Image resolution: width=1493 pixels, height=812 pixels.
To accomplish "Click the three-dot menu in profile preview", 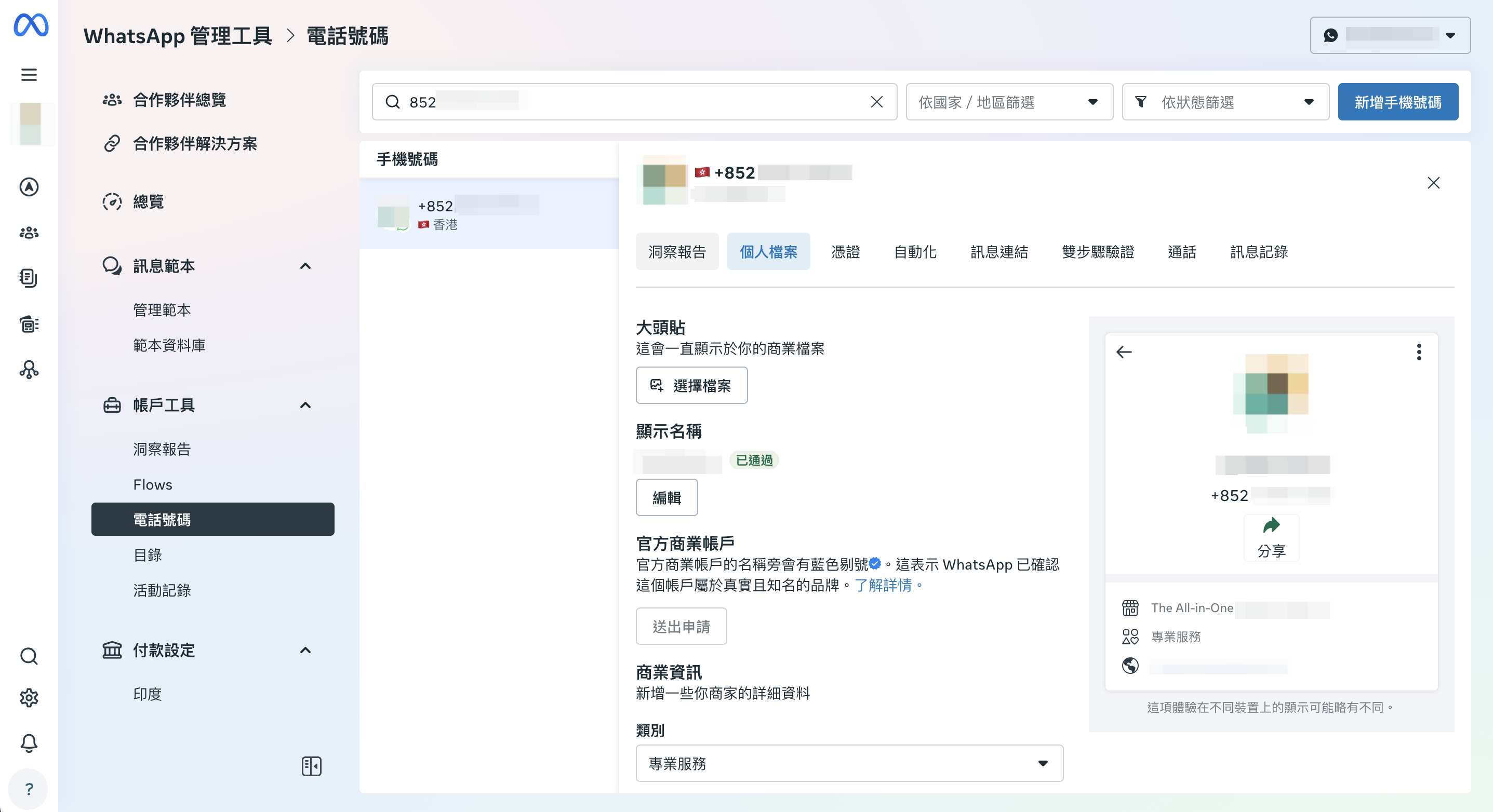I will pyautogui.click(x=1418, y=351).
